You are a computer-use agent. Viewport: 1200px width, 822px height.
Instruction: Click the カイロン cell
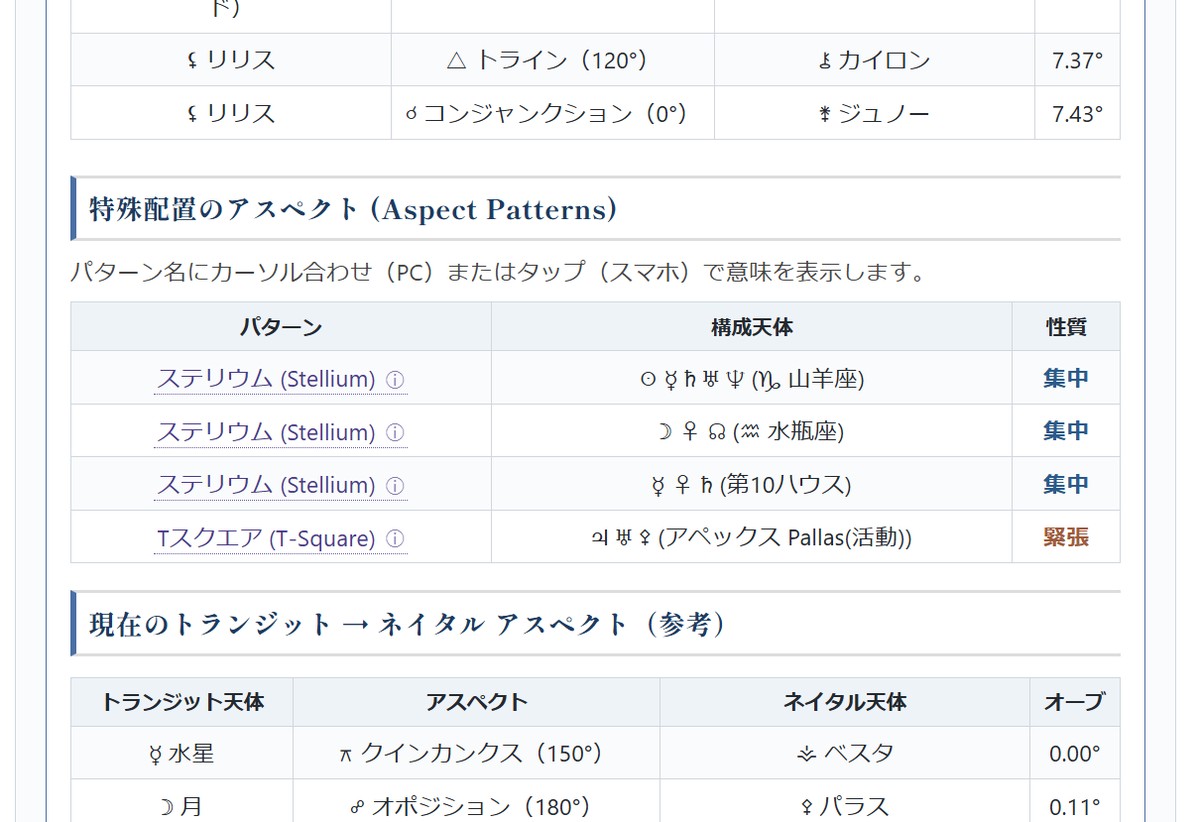pyautogui.click(x=875, y=60)
